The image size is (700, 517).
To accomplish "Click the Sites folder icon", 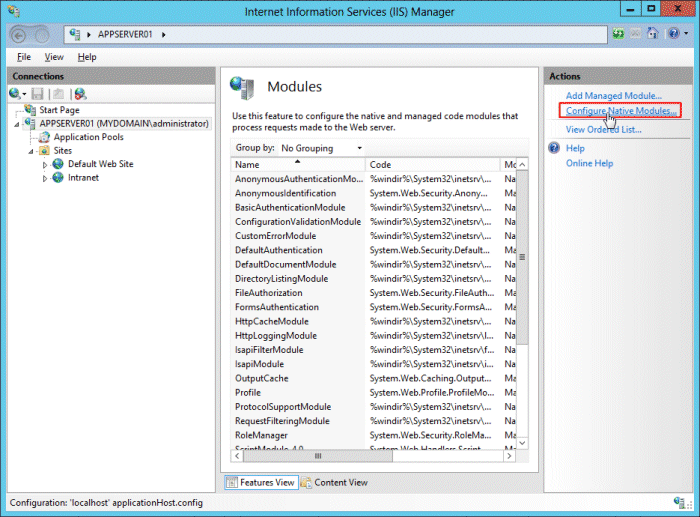I will 45,150.
